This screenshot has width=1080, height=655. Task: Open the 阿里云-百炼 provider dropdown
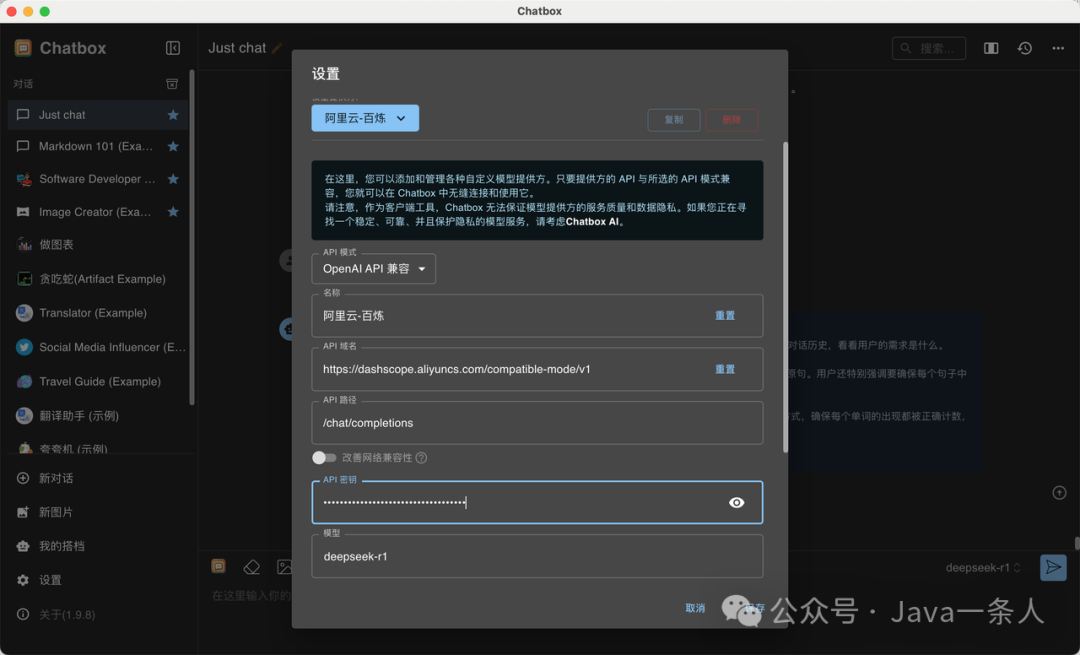click(365, 118)
